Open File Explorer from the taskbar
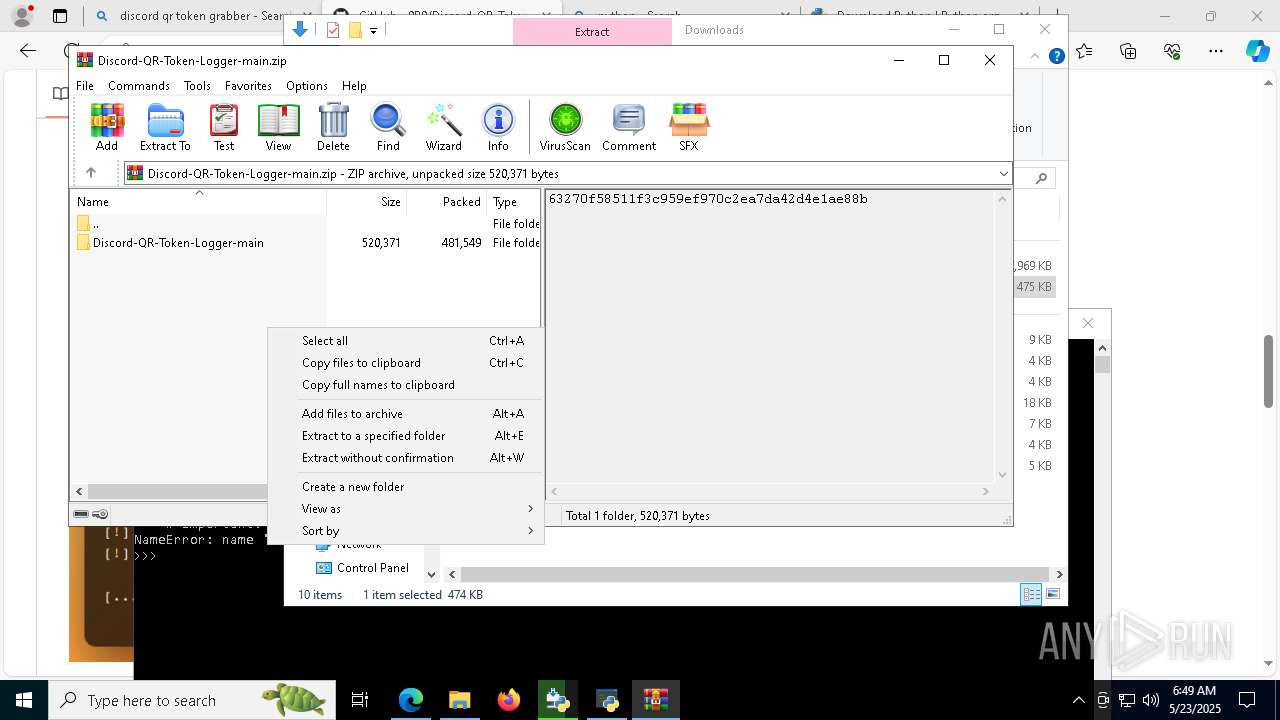1280x720 pixels. [x=459, y=700]
